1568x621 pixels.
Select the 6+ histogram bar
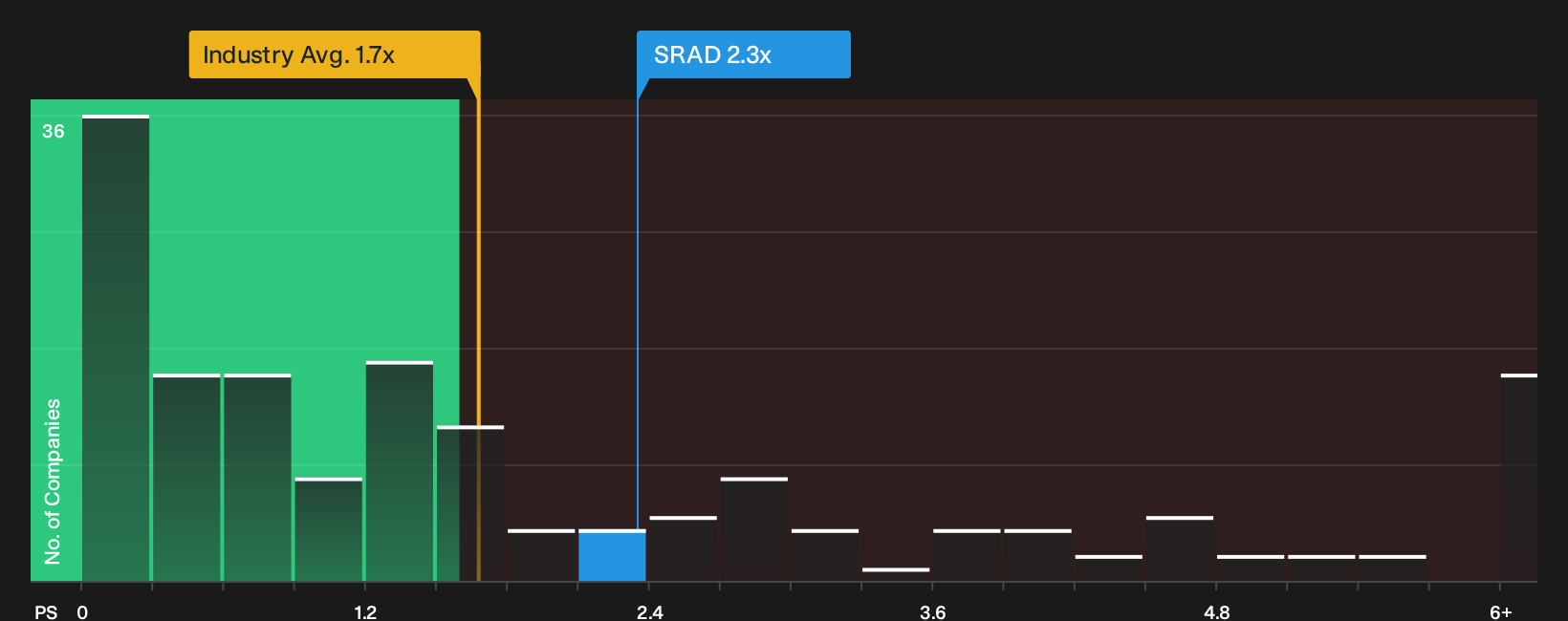(x=1518, y=478)
